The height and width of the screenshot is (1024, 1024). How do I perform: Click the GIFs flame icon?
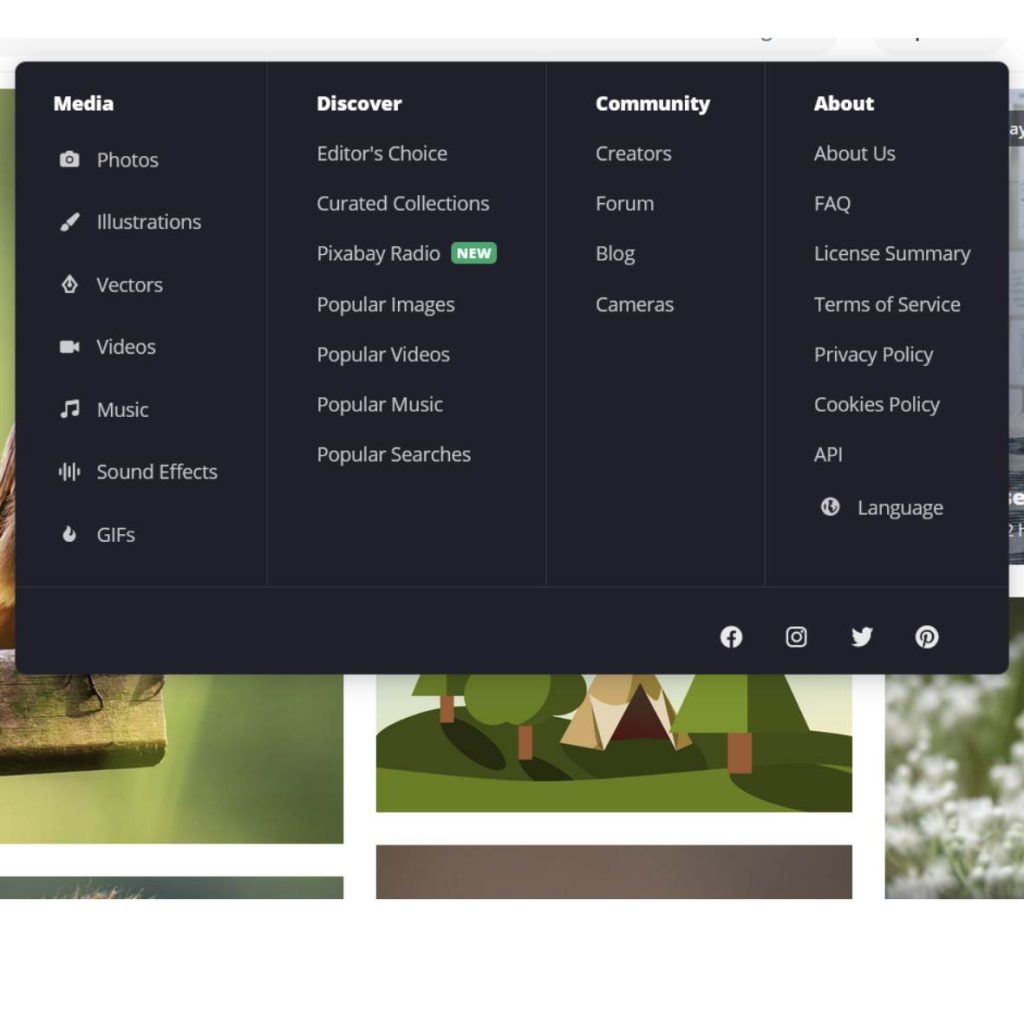(69, 535)
